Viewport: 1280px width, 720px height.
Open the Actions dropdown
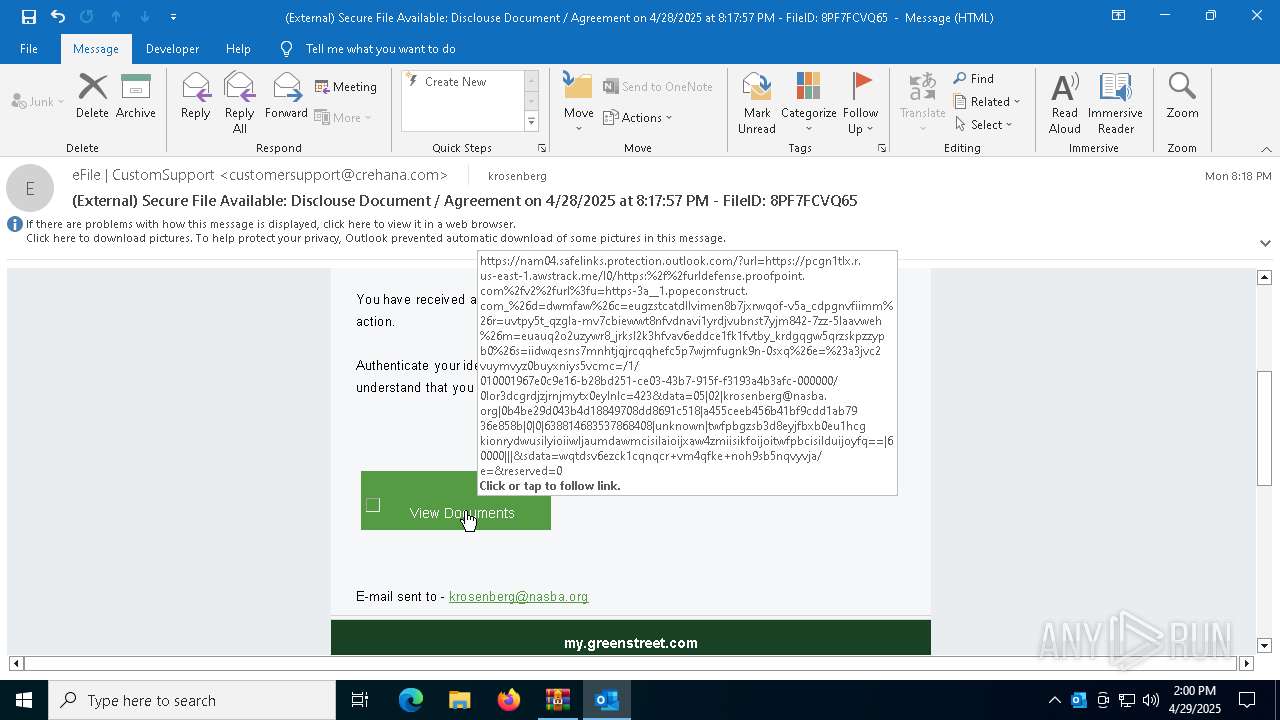pyautogui.click(x=638, y=117)
